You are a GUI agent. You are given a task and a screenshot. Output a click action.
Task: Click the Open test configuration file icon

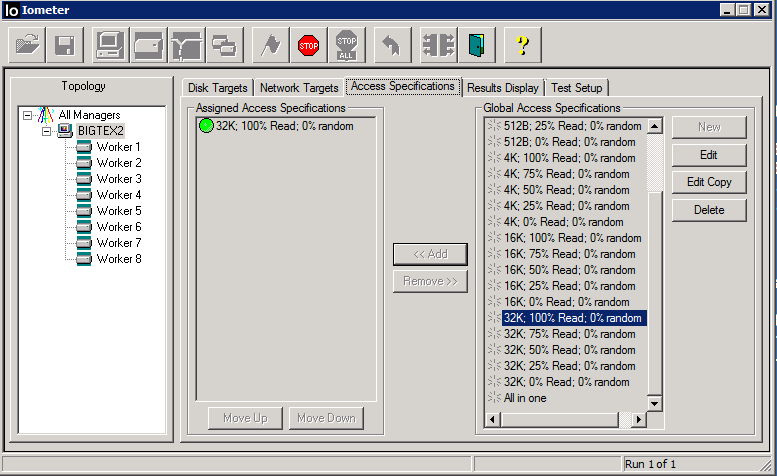coord(28,45)
